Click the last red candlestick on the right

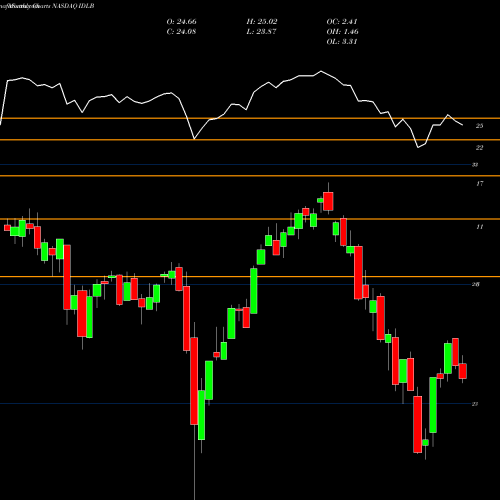pyautogui.click(x=463, y=371)
